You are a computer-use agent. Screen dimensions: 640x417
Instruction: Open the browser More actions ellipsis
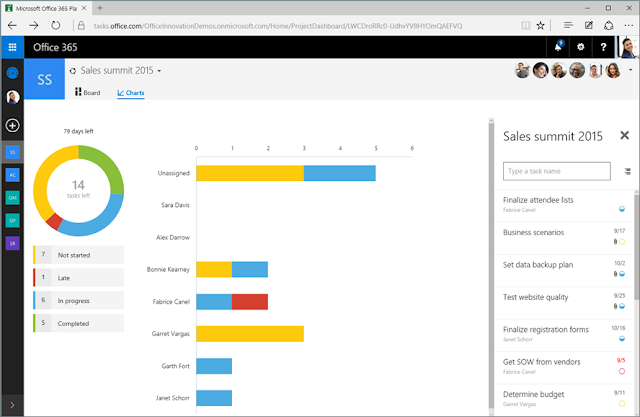(629, 26)
